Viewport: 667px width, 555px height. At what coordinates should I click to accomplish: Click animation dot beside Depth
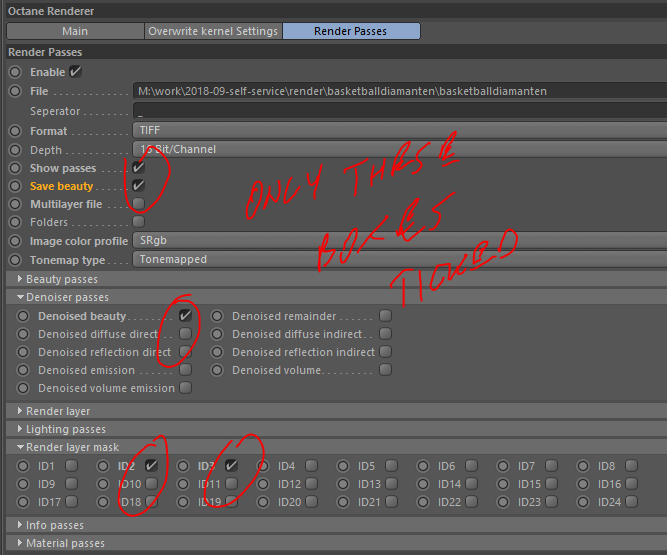tap(15, 150)
